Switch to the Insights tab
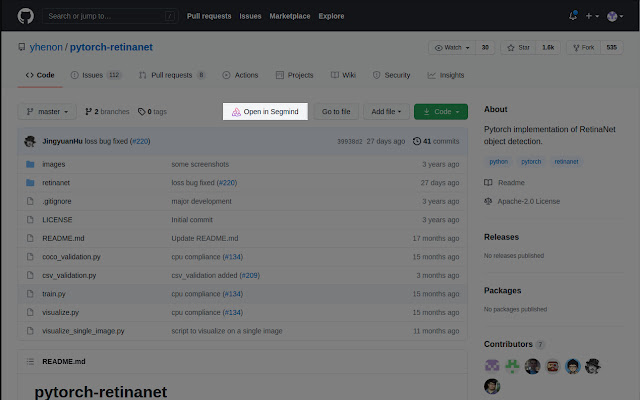640x400 pixels. tap(446, 75)
